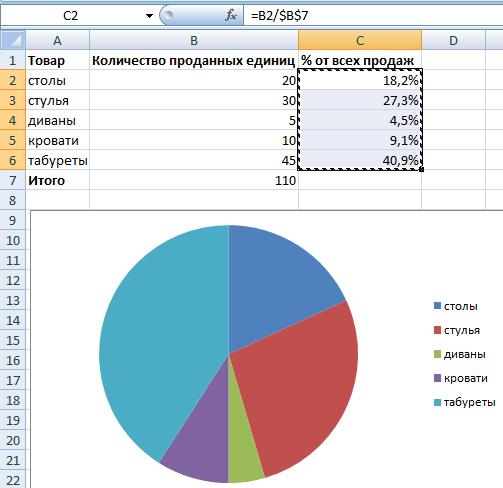Select row 5 header
Viewport: 503px width, 488px height.
[x=13, y=140]
